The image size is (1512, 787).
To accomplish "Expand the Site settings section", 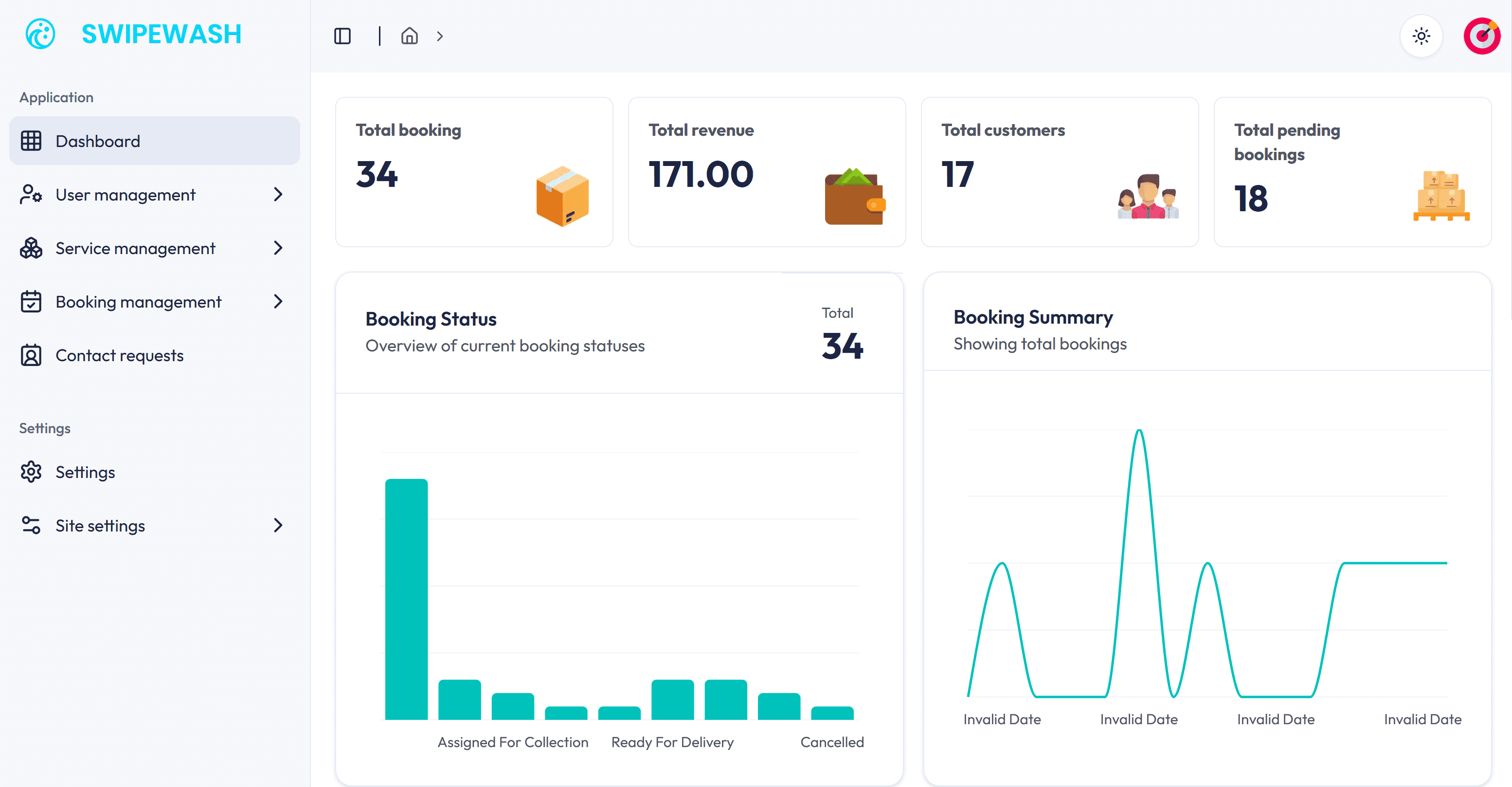I will 278,525.
